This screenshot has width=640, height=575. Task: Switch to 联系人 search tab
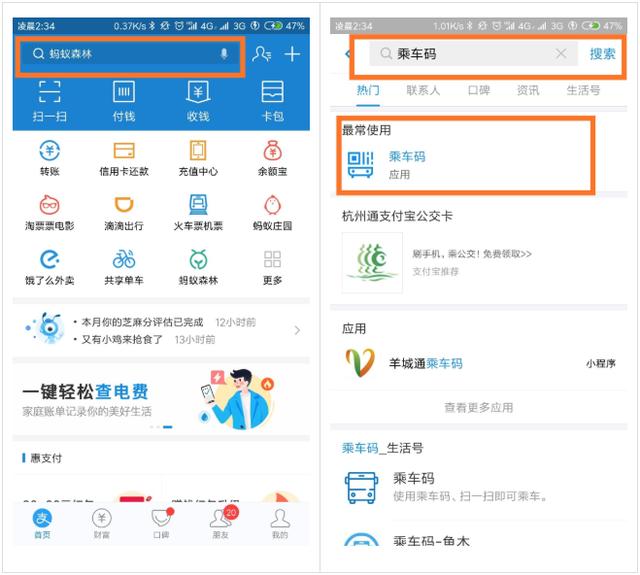tap(423, 90)
